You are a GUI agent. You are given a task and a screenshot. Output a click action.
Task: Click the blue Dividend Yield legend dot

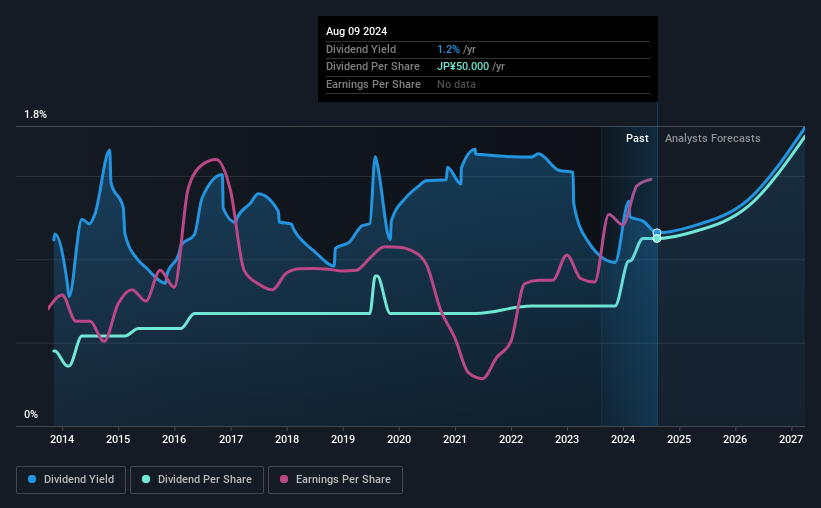click(32, 479)
